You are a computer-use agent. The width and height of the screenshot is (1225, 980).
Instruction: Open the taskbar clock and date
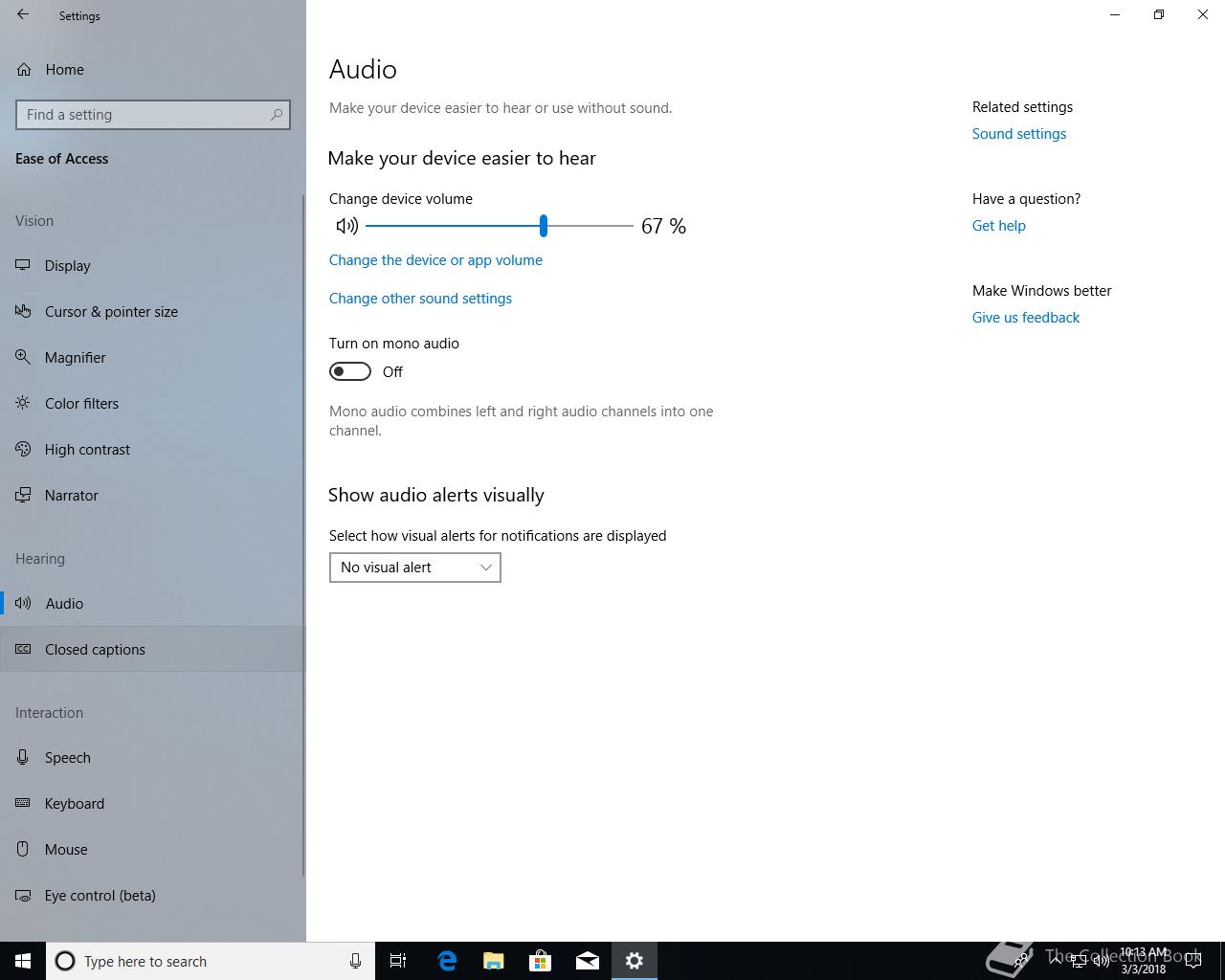[1144, 961]
